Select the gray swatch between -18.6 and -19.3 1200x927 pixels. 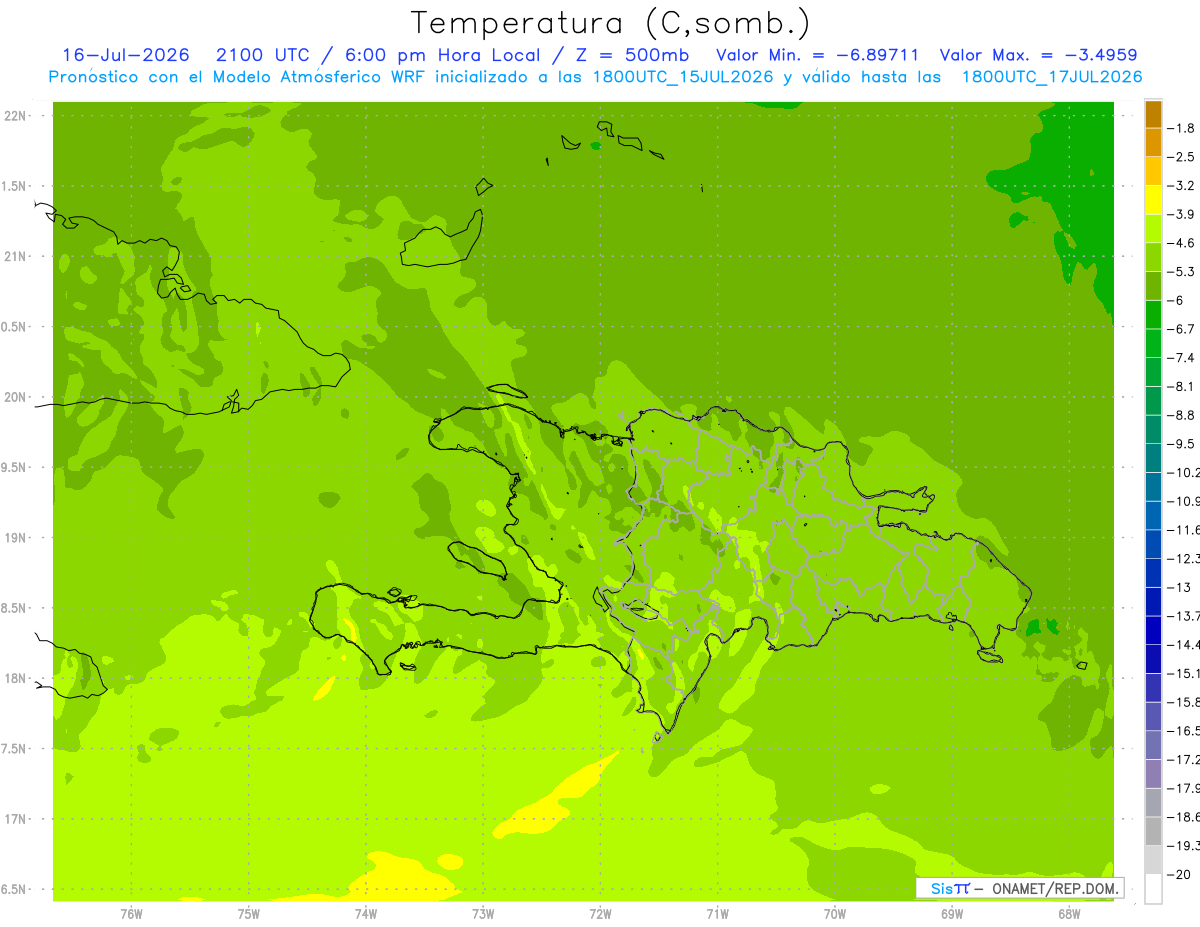(1153, 831)
